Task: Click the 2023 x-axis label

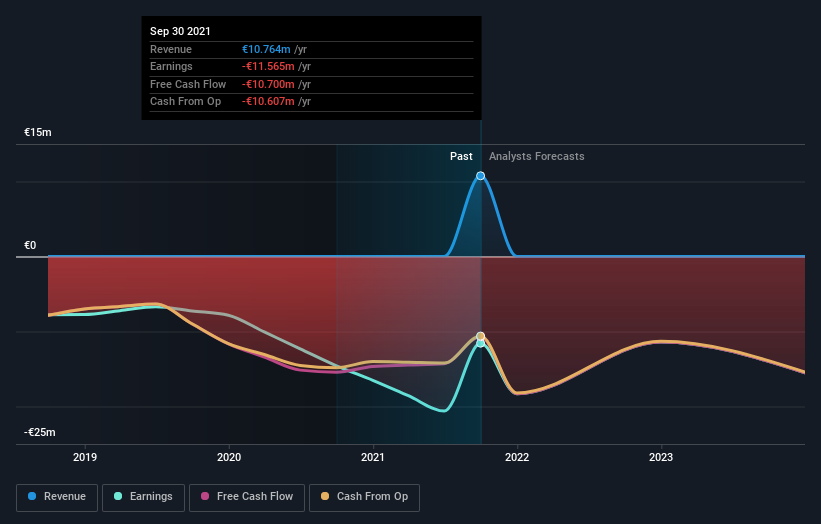Action: click(661, 457)
